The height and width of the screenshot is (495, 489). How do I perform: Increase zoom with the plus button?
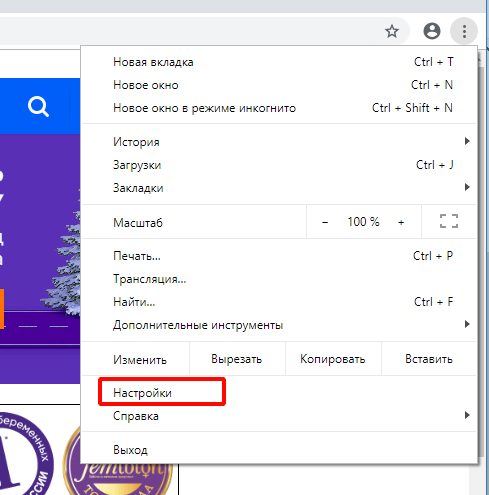(x=401, y=222)
